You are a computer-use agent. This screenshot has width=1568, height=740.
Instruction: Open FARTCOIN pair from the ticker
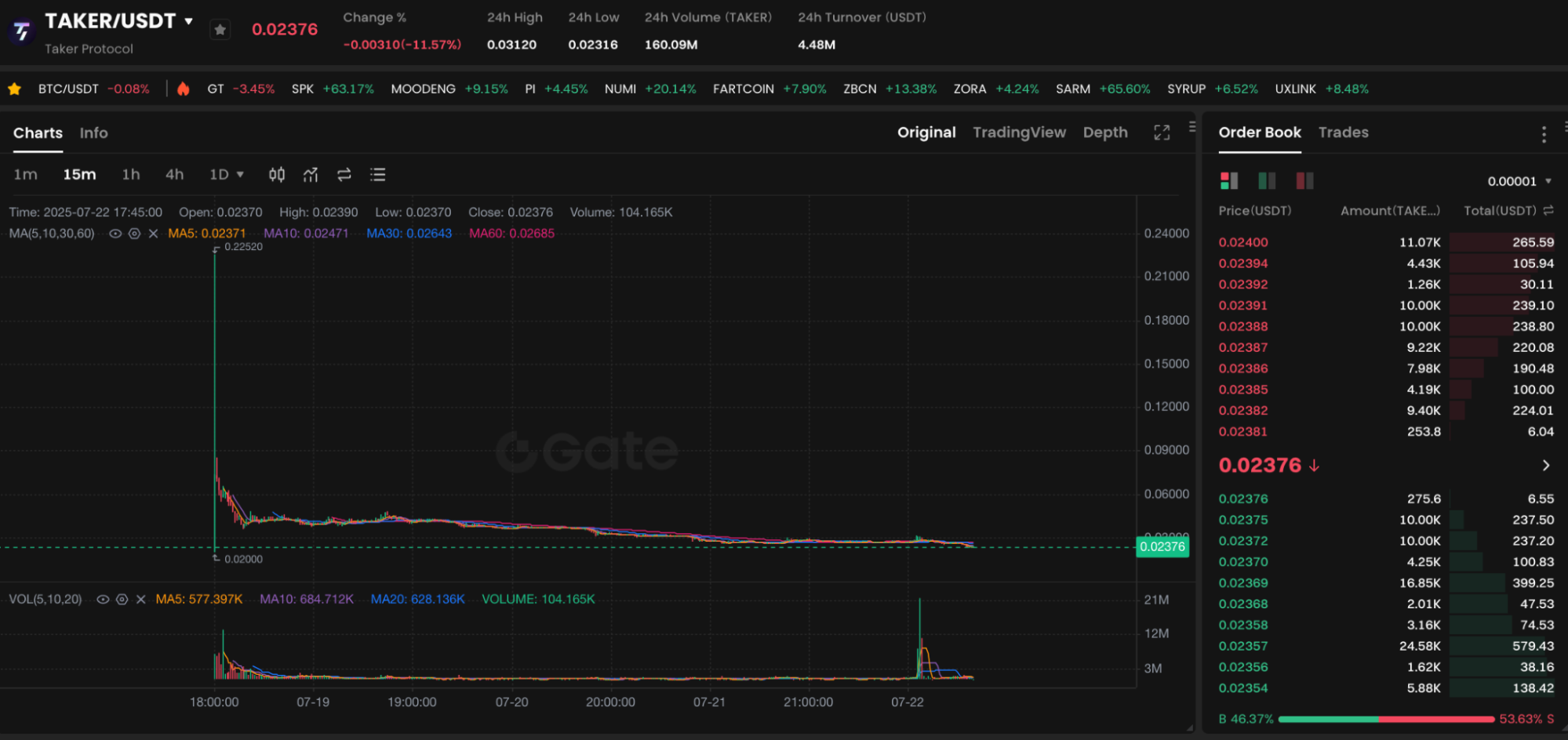[769, 89]
